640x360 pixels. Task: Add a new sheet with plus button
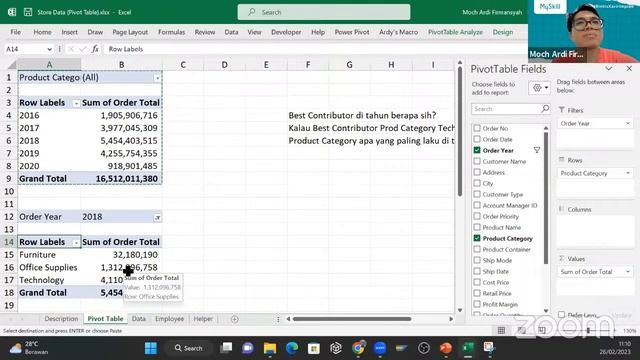(x=234, y=319)
